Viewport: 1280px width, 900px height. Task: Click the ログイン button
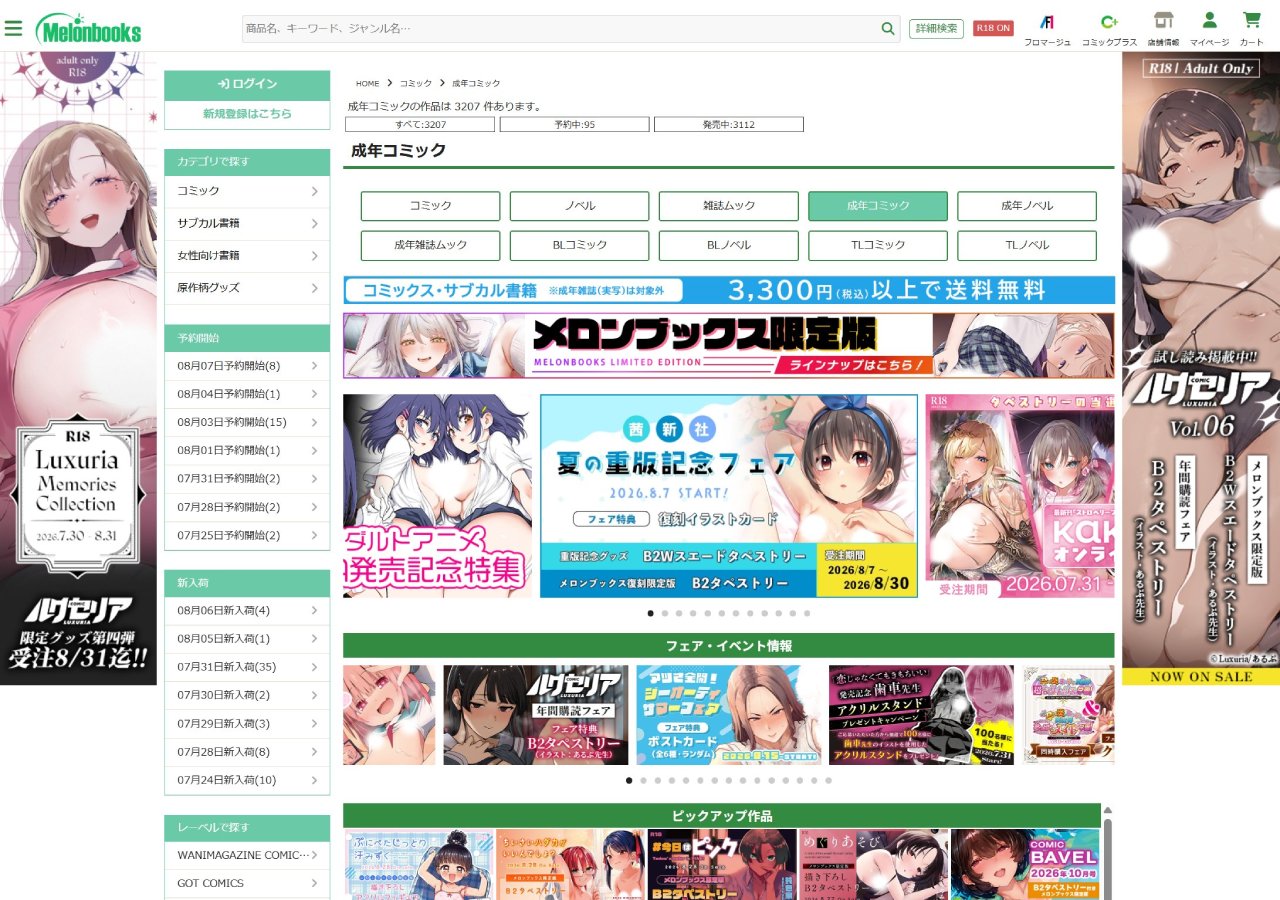click(x=247, y=85)
